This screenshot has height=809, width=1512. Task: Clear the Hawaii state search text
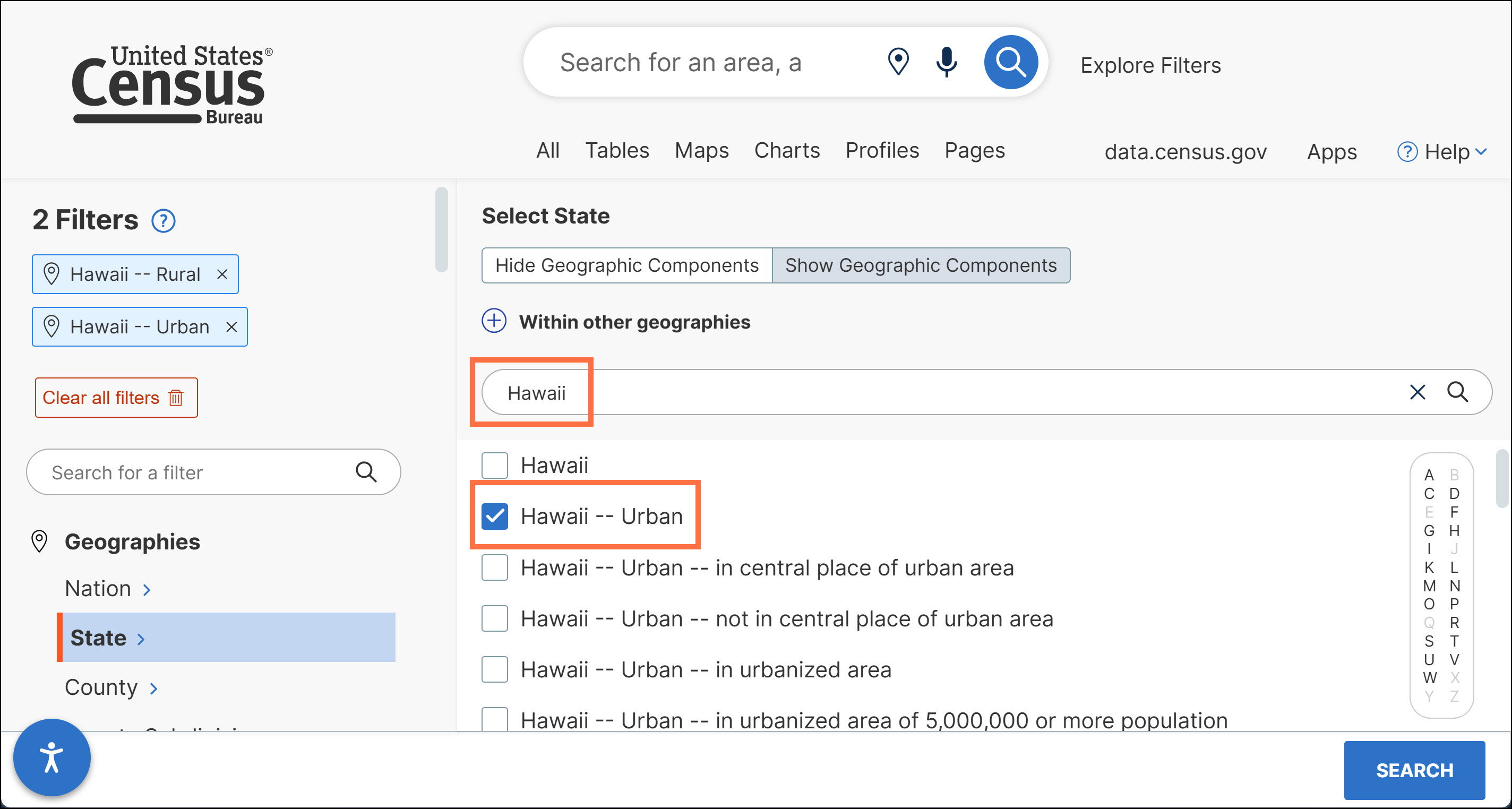[x=1417, y=392]
